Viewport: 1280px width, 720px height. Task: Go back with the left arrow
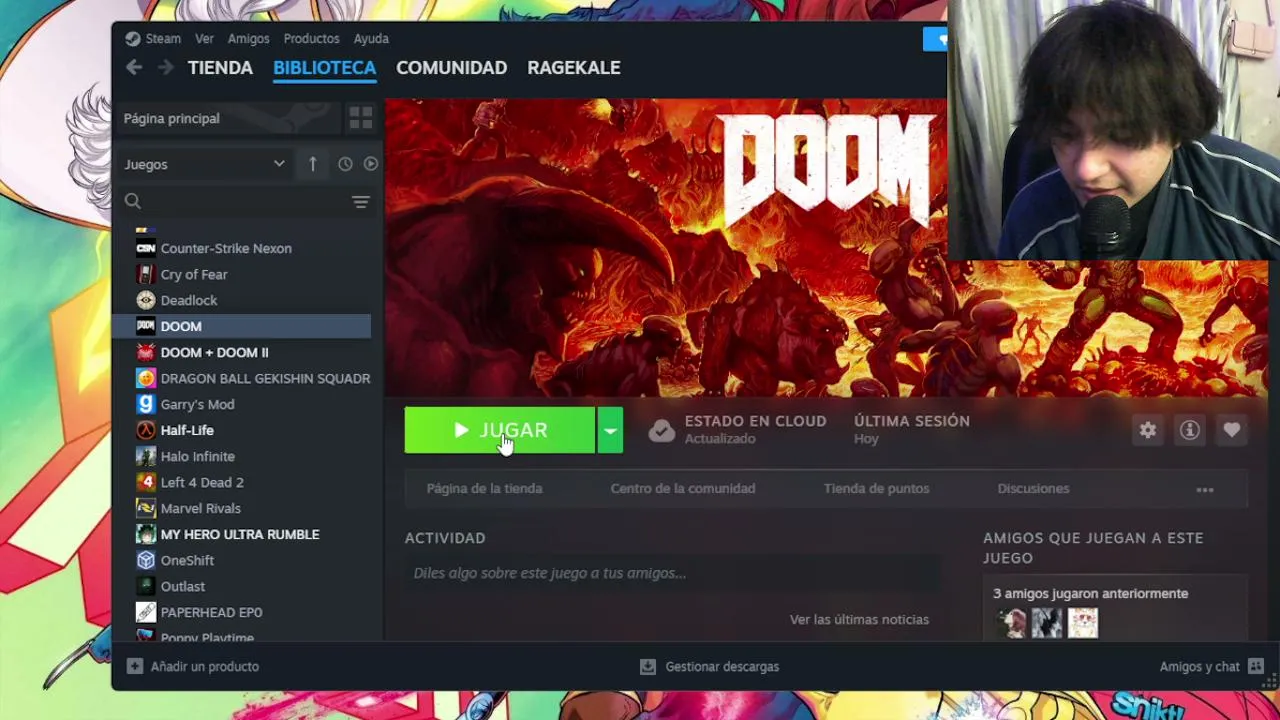click(134, 67)
